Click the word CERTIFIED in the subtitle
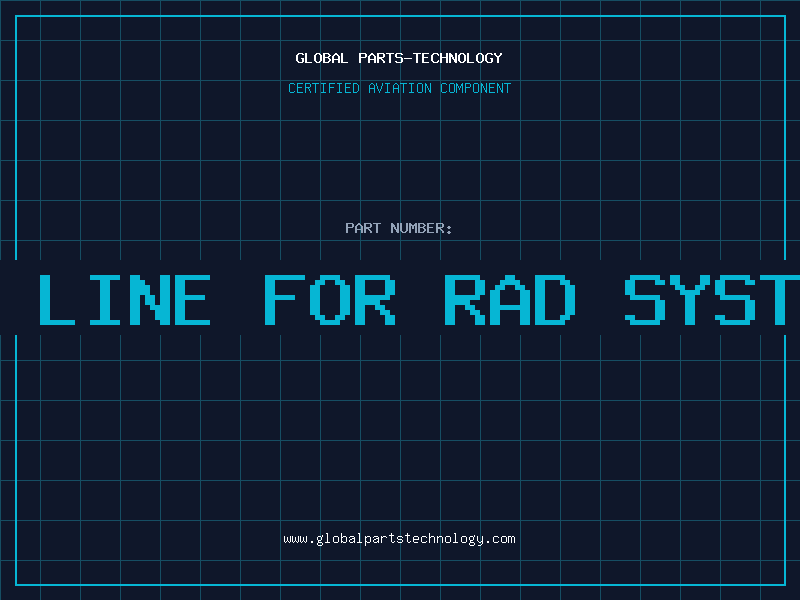 point(324,88)
